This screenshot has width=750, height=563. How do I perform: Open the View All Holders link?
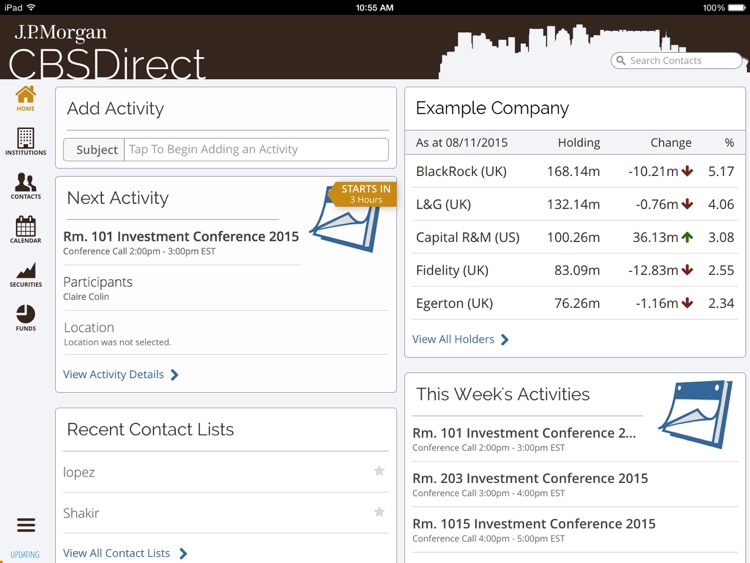453,339
